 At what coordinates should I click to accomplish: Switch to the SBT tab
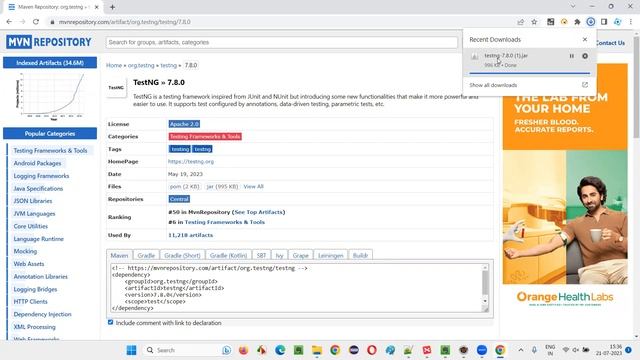coord(261,255)
